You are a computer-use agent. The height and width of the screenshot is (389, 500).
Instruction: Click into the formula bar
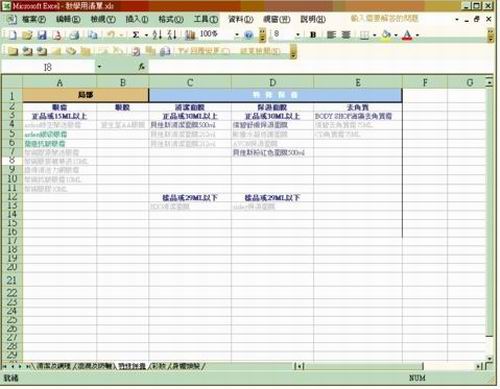pyautogui.click(x=320, y=67)
